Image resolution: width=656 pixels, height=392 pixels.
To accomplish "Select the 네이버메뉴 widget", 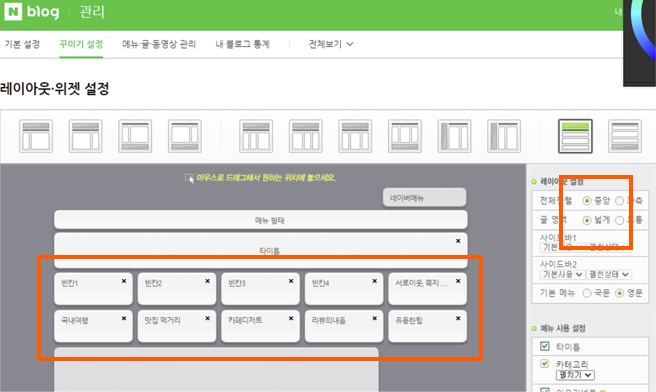I will point(424,197).
